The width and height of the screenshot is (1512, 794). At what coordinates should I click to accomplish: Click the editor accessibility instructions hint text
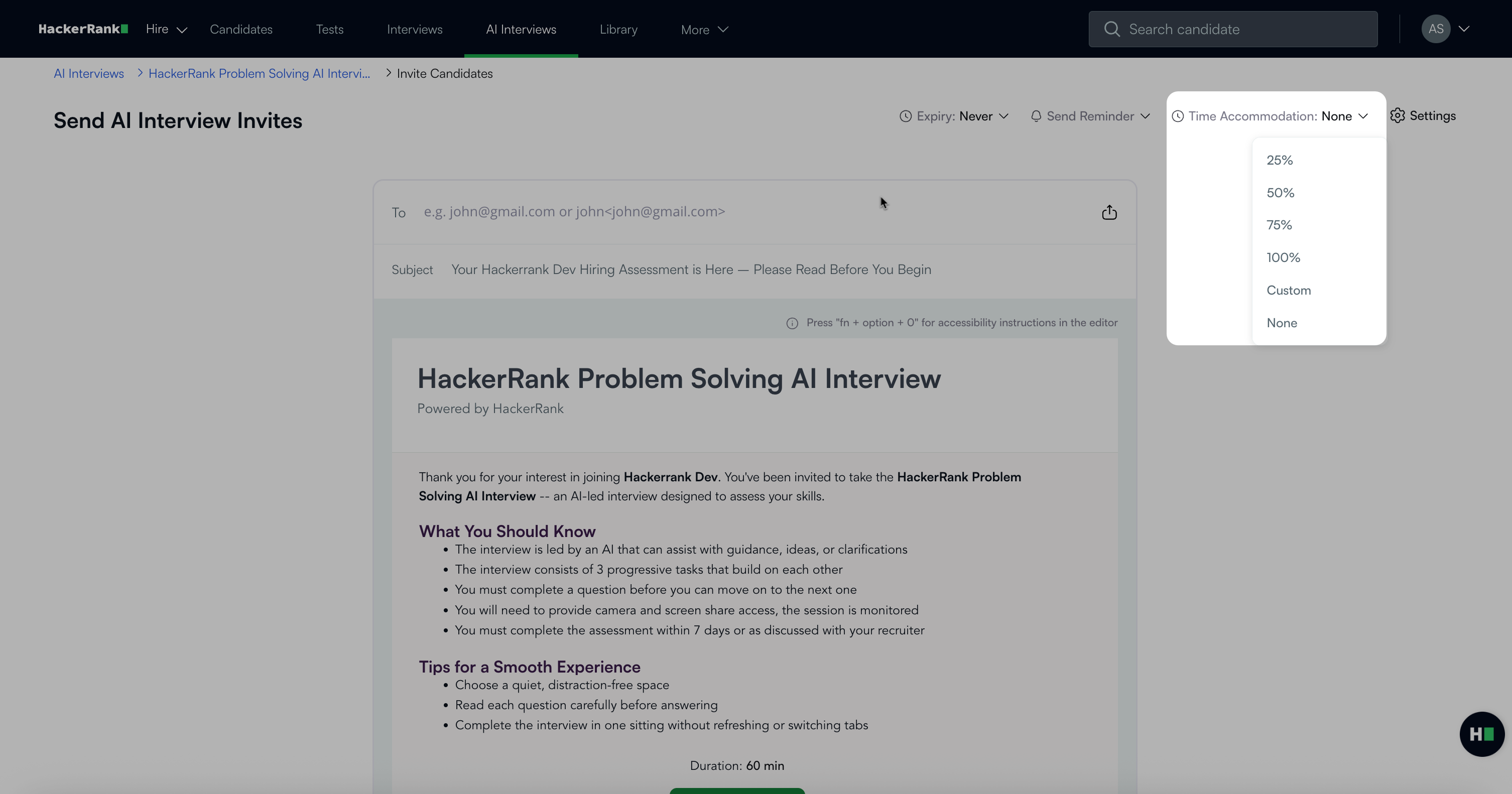coord(961,323)
